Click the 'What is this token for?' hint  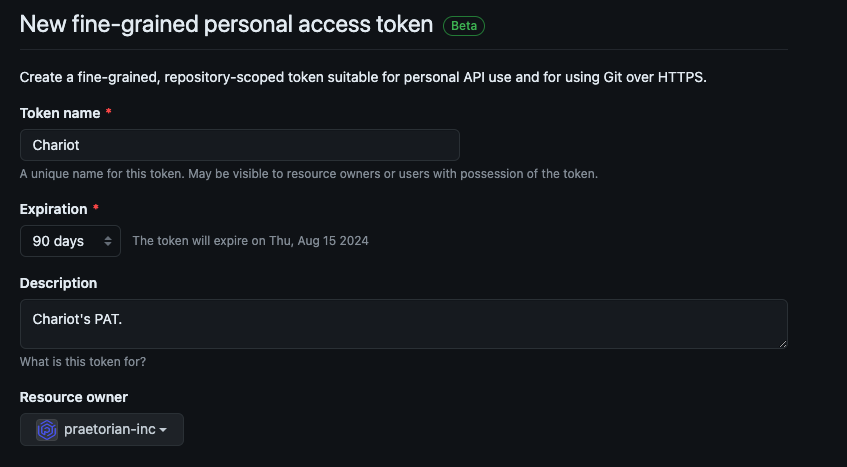83,362
